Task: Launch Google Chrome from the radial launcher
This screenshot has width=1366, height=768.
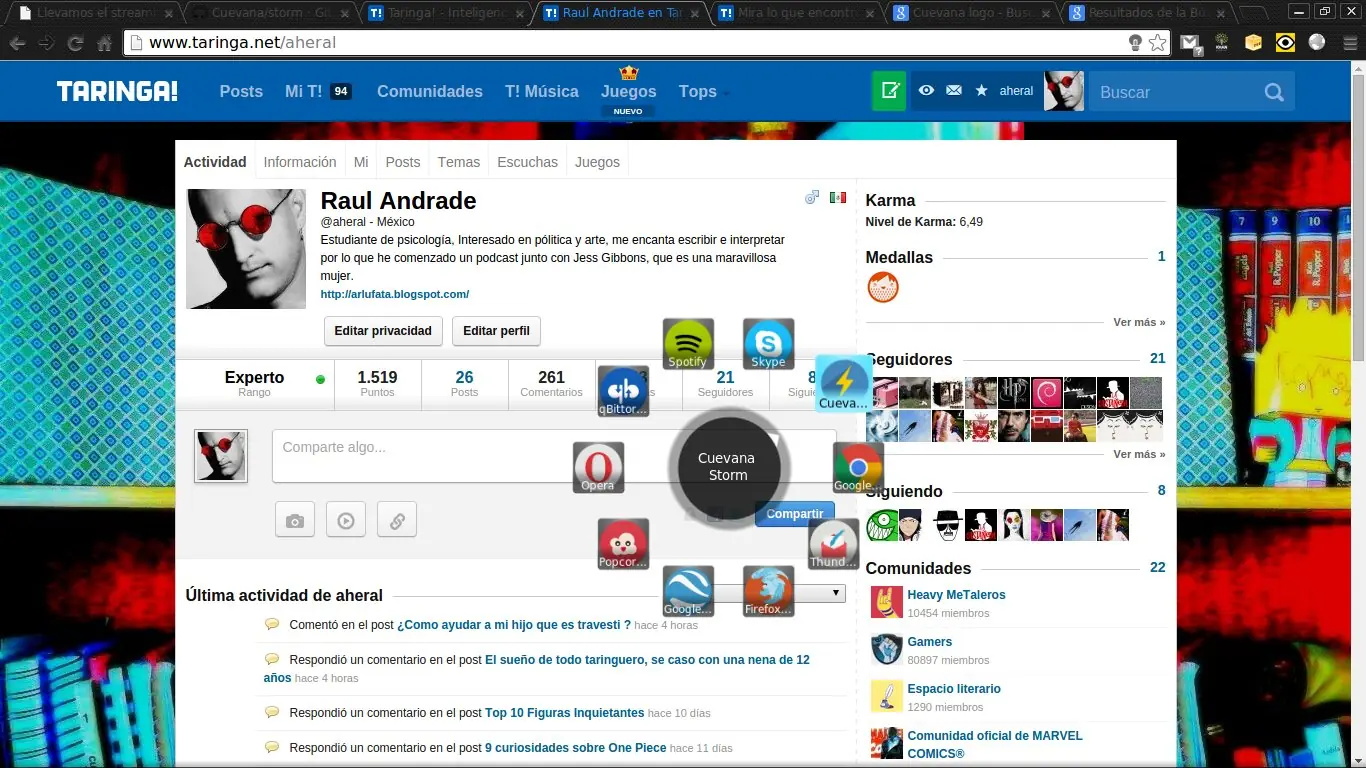Action: coord(858,467)
